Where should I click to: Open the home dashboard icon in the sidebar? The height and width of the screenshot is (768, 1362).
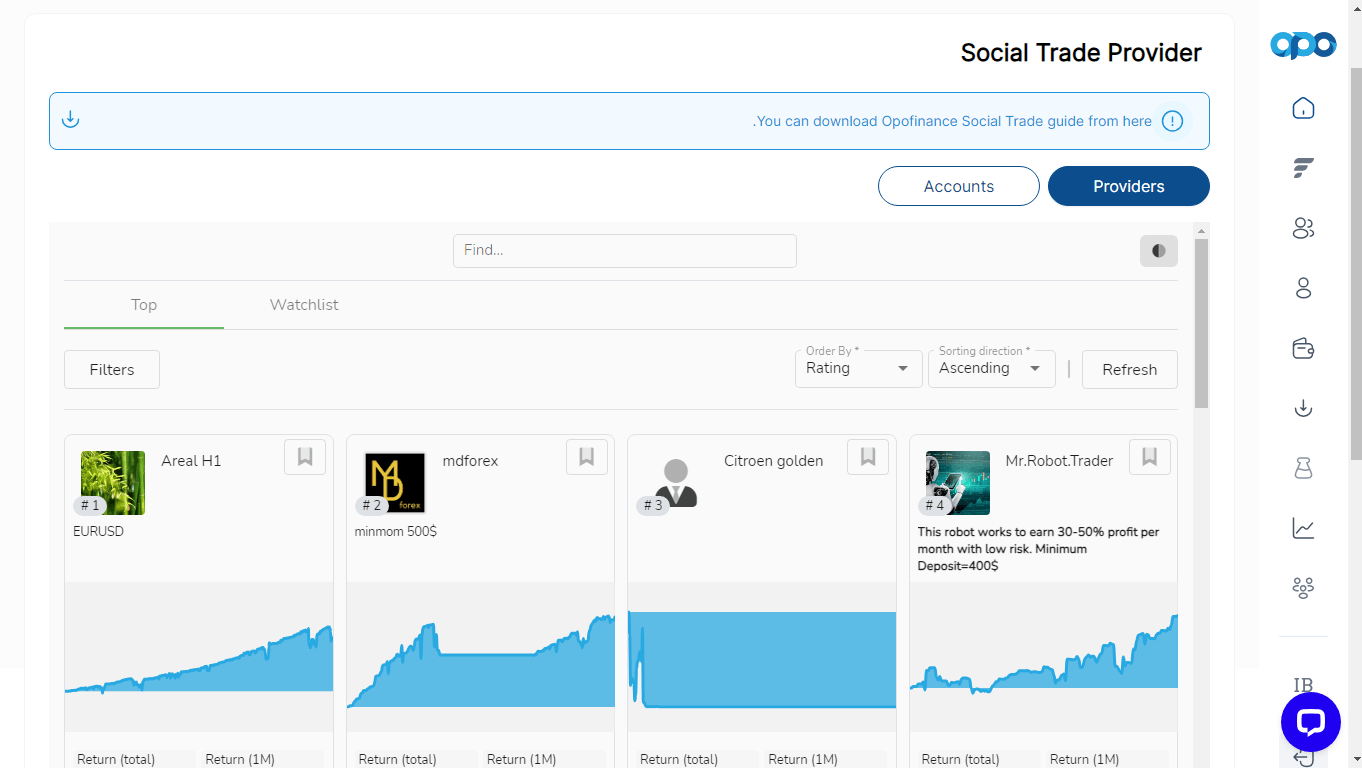point(1303,108)
